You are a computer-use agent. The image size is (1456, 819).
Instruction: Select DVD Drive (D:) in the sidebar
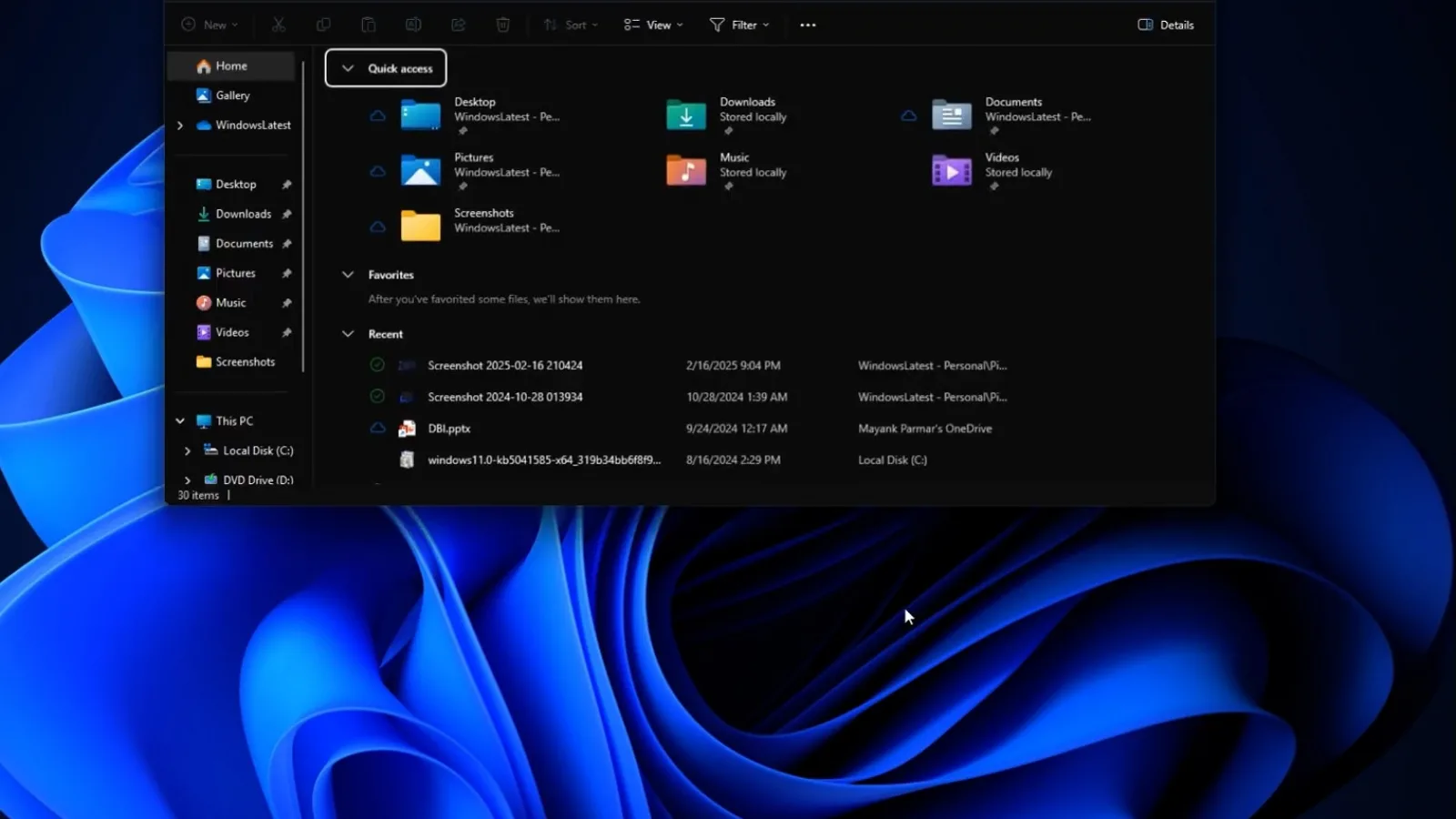click(x=248, y=480)
